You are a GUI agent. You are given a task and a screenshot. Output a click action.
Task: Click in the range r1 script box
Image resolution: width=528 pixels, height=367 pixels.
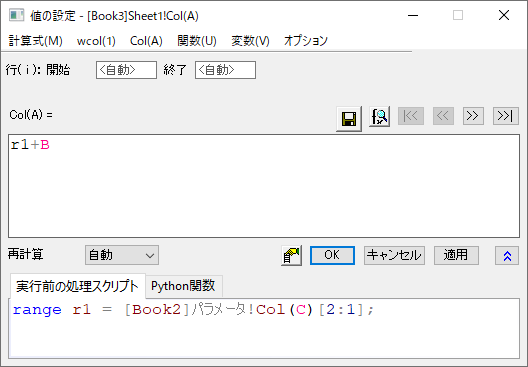265,328
